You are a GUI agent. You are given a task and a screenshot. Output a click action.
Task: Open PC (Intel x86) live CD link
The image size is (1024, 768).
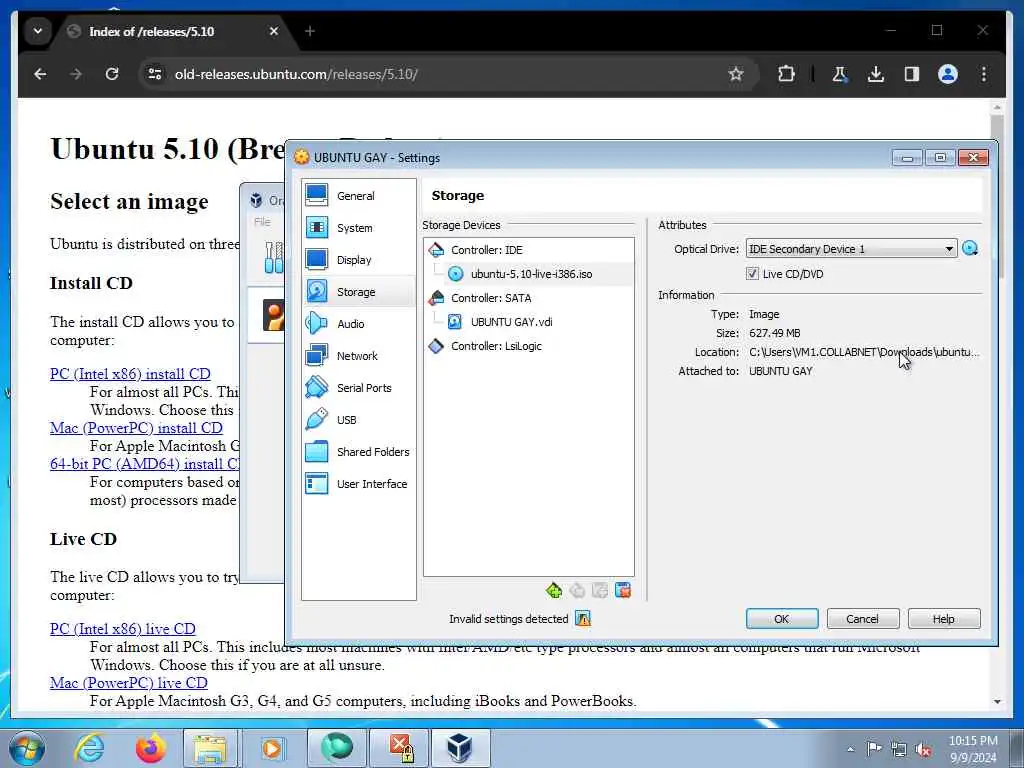coord(123,629)
